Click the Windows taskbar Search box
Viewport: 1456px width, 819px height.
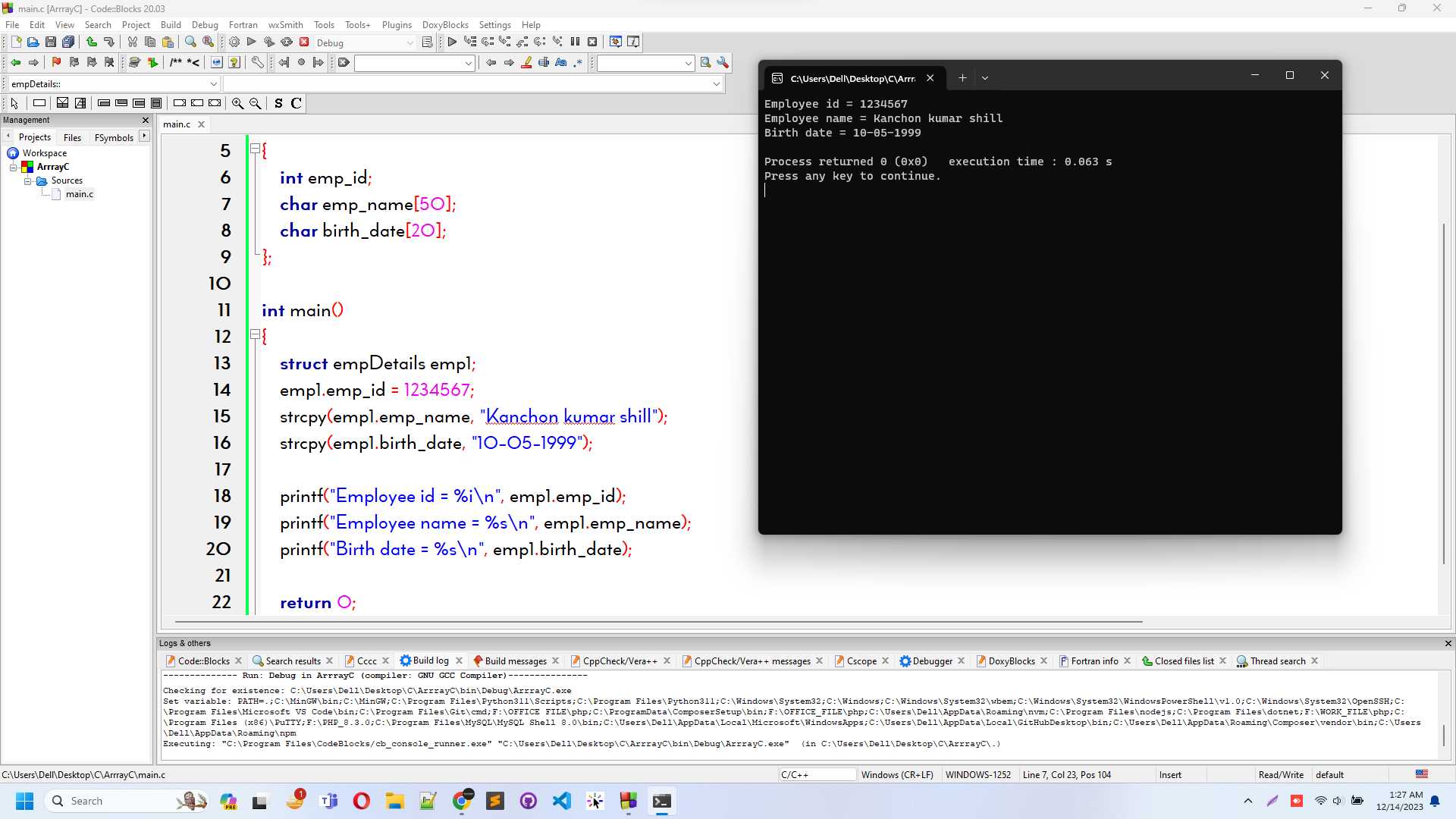(x=125, y=801)
